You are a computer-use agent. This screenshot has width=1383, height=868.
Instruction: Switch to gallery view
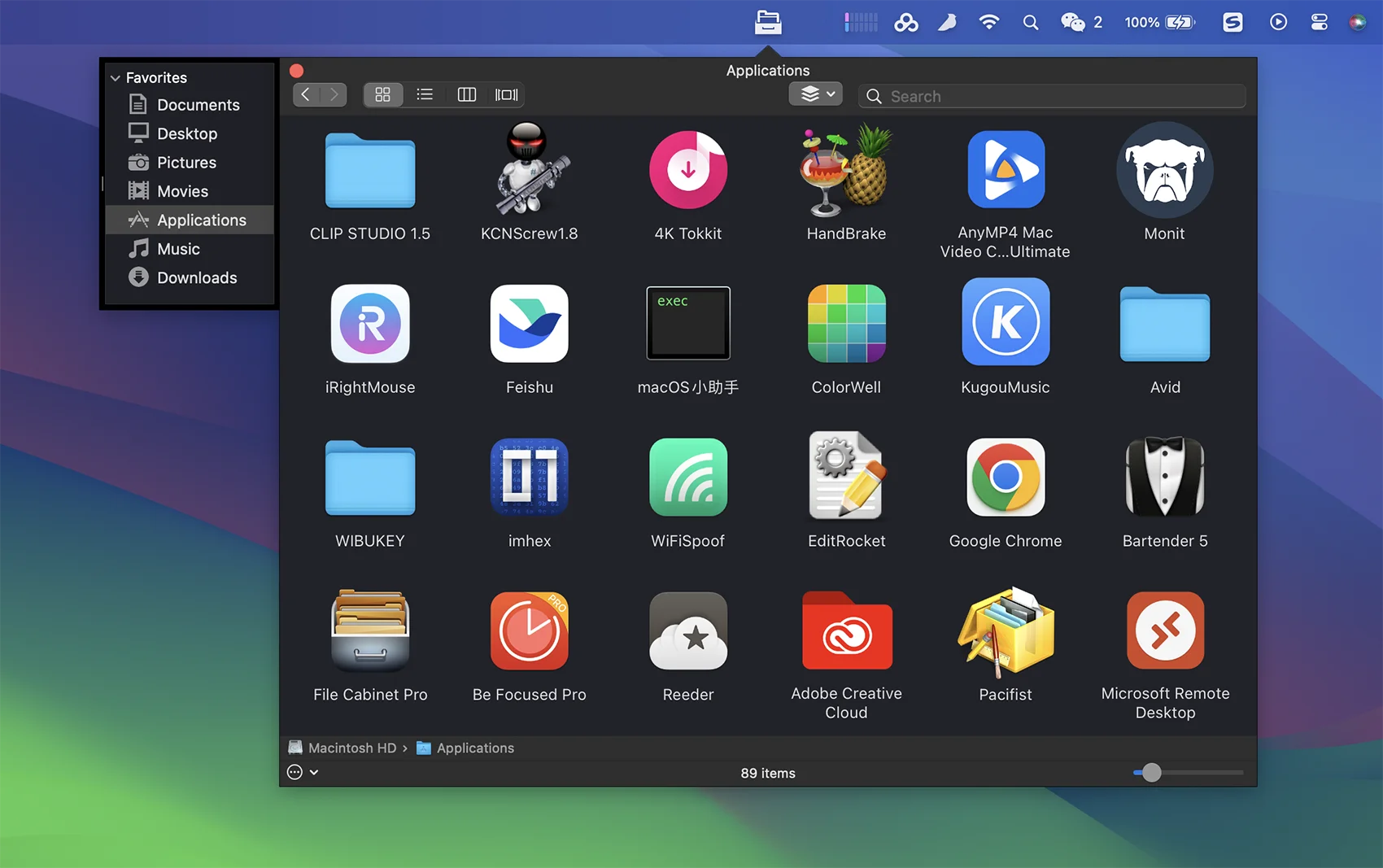pyautogui.click(x=506, y=94)
